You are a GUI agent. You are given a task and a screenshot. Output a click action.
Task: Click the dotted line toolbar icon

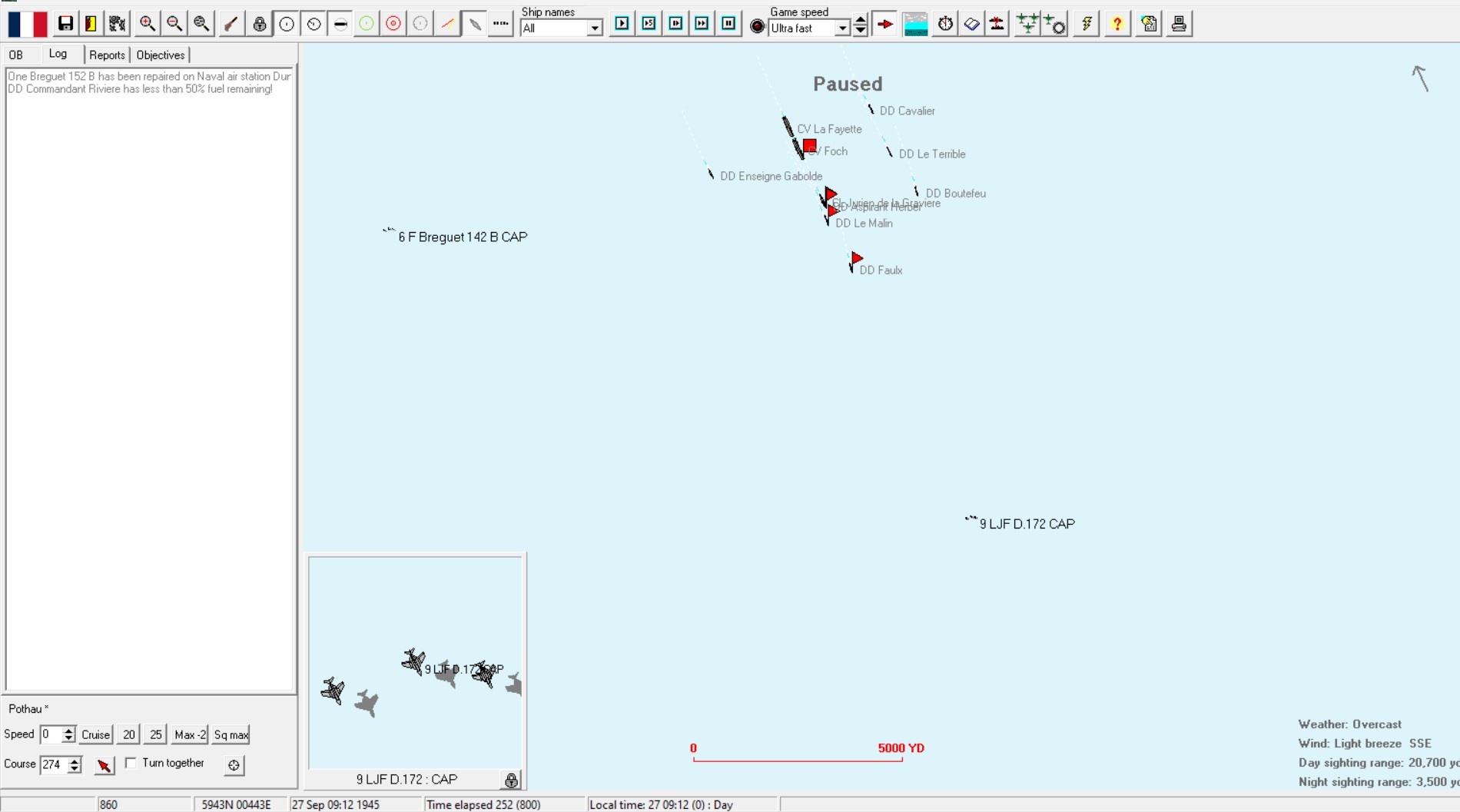pos(501,25)
